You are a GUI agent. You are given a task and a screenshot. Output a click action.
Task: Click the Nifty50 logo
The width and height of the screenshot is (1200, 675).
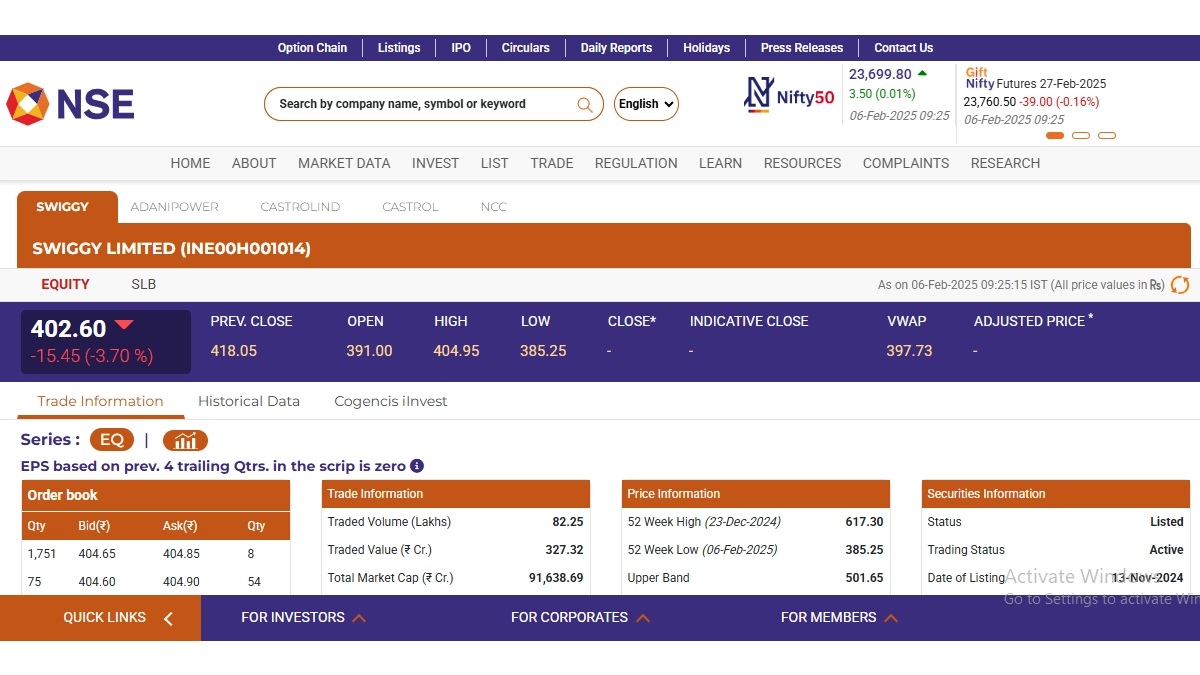789,96
